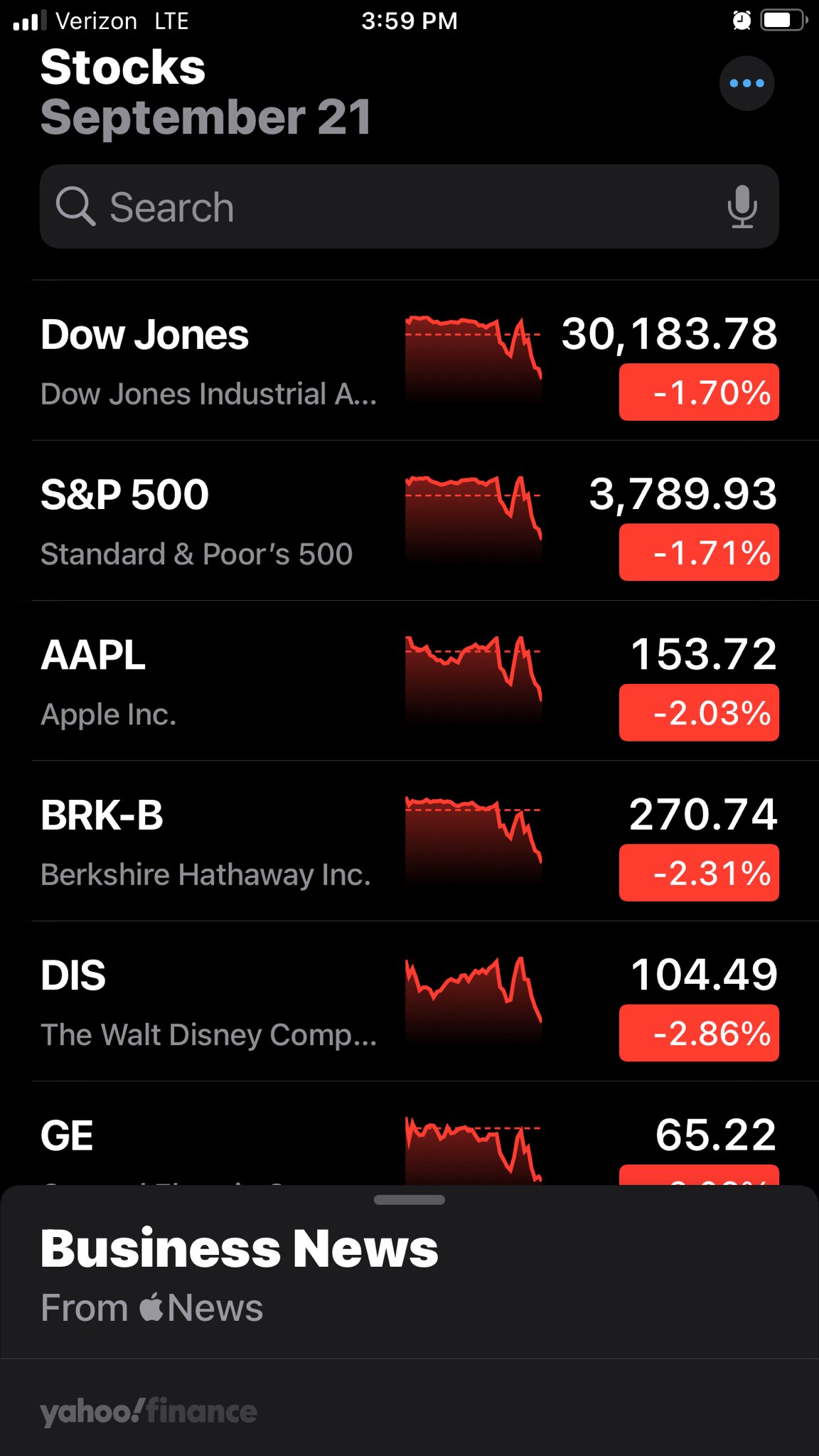The image size is (819, 1456).
Task: Toggle the BRK-B -2.31% change badge
Action: tap(699, 873)
